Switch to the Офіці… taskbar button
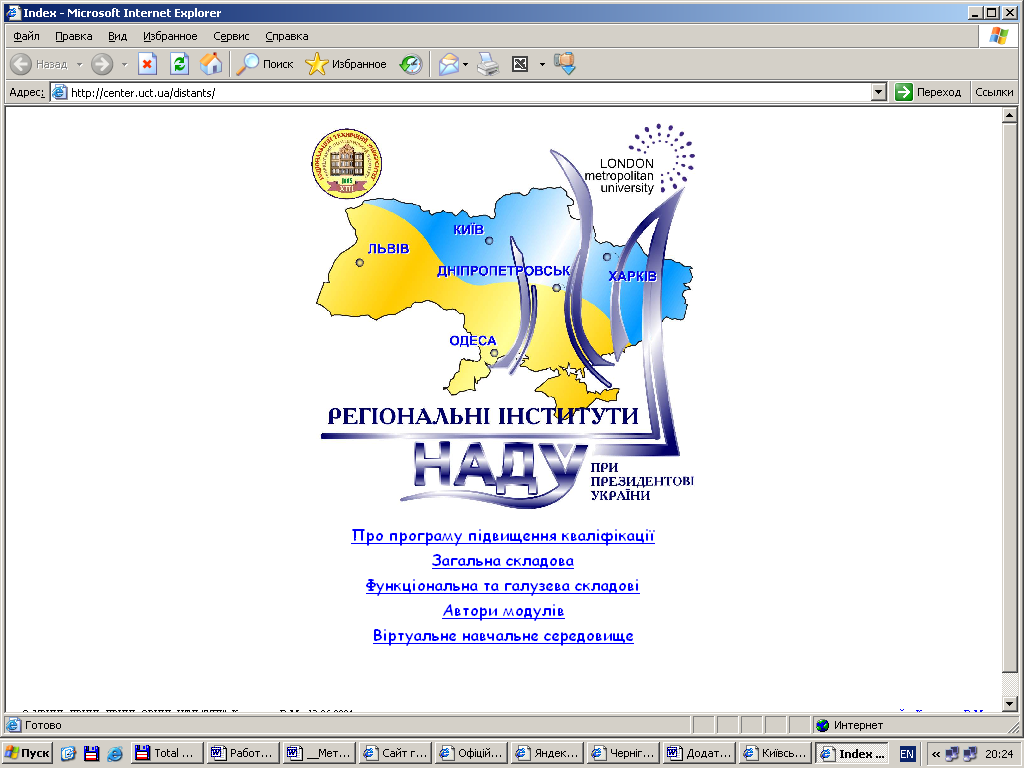The height and width of the screenshot is (768, 1024). (x=472, y=754)
